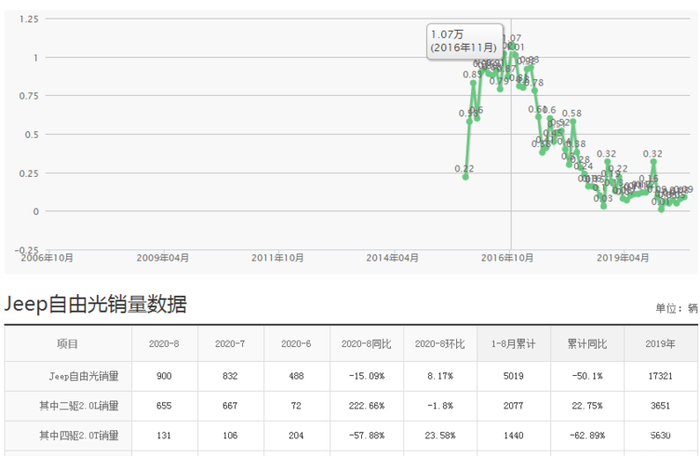Click cell value 72 in 二驱2.0L row

pos(296,406)
